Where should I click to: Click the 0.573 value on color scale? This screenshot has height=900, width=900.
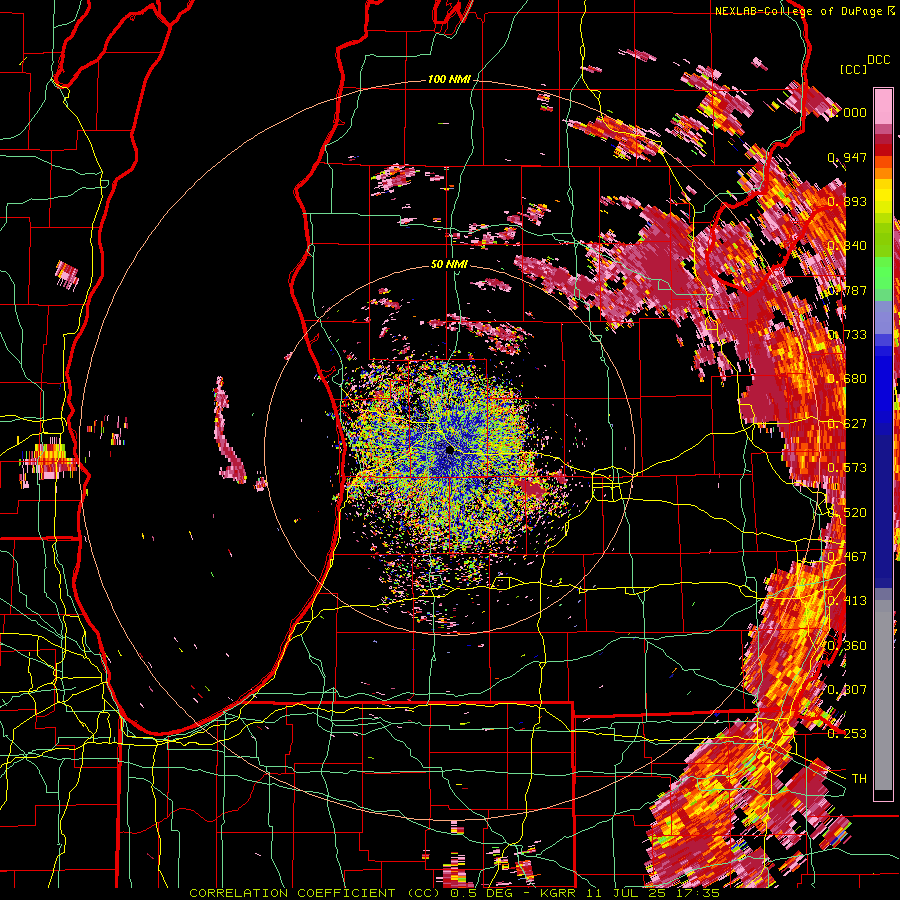(x=847, y=468)
